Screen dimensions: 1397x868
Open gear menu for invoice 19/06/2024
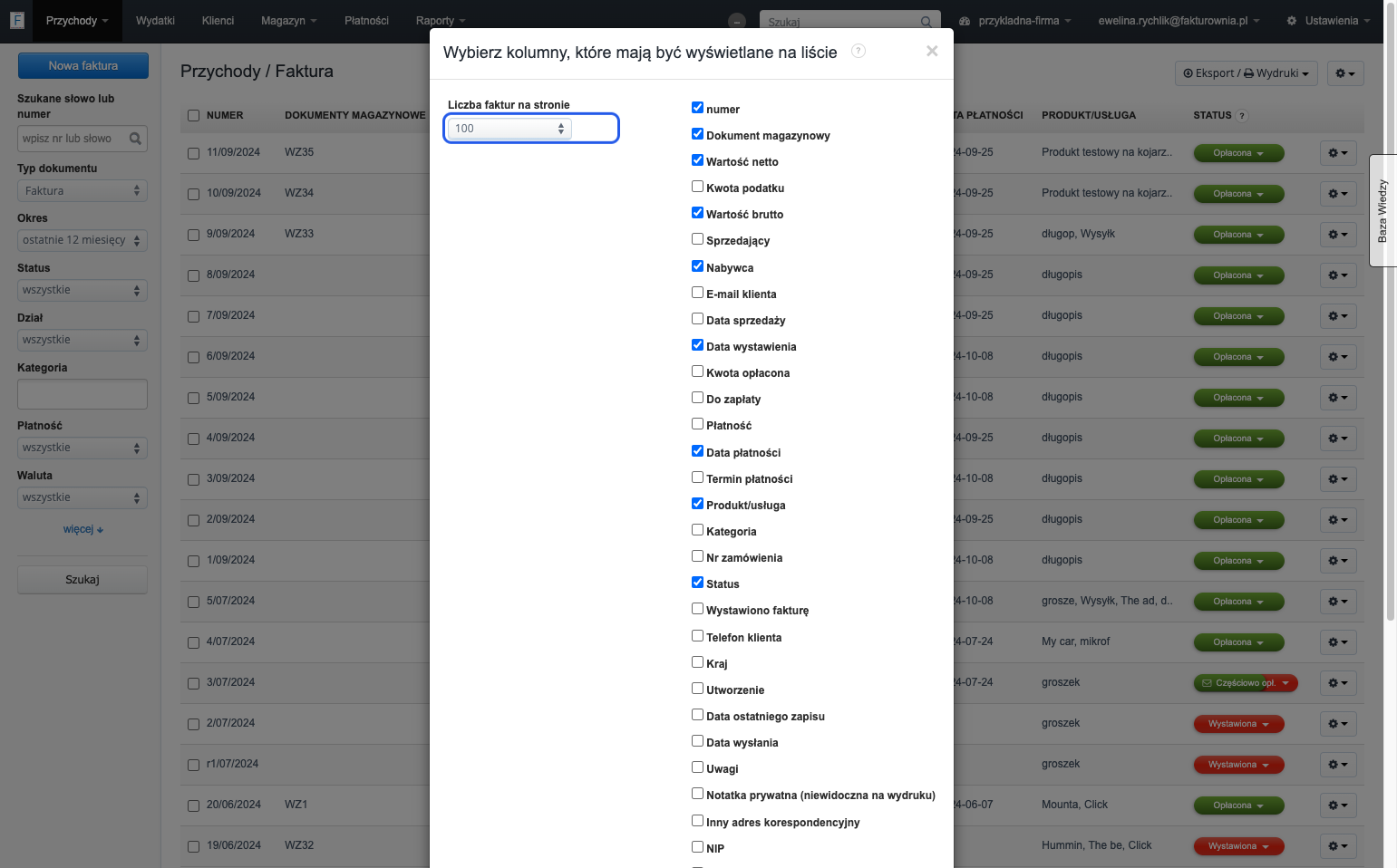click(x=1338, y=846)
